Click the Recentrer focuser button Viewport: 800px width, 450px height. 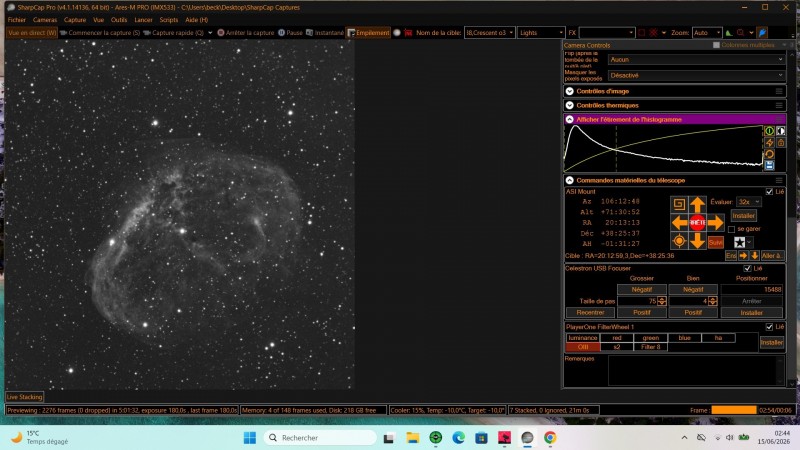pos(590,312)
